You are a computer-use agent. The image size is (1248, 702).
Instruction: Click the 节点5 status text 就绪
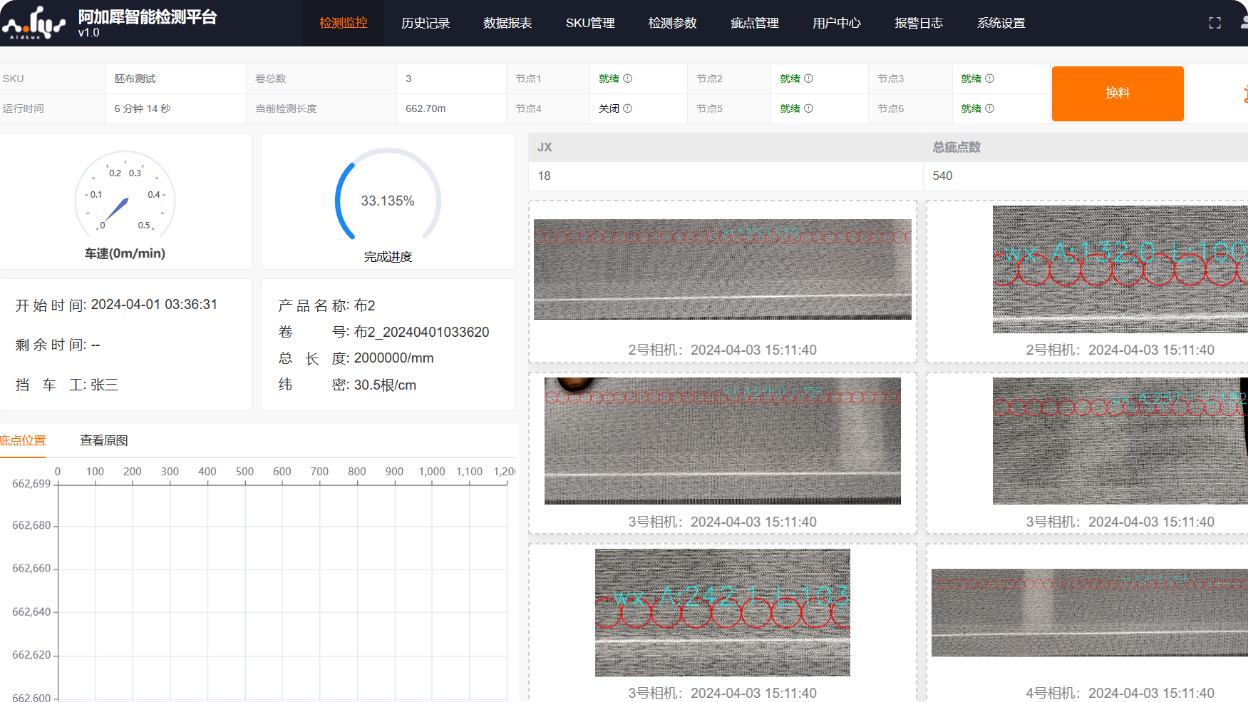pos(790,108)
